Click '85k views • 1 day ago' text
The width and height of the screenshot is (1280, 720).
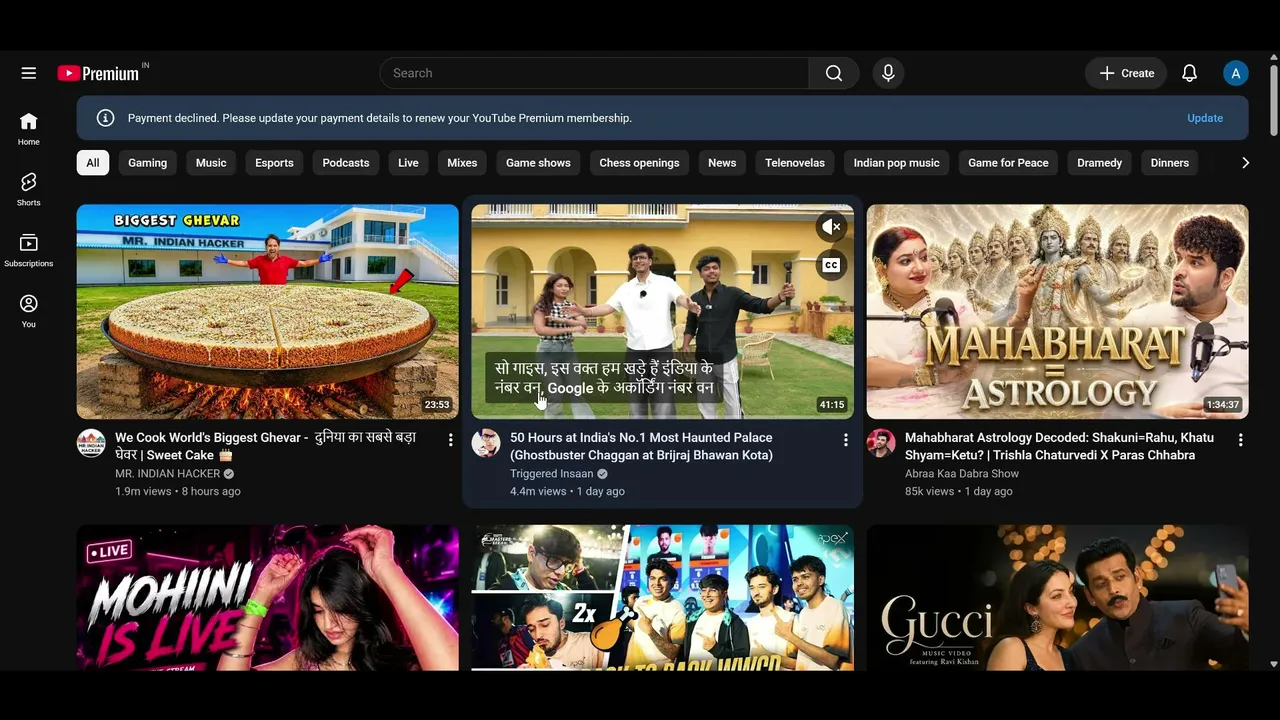[x=959, y=492]
